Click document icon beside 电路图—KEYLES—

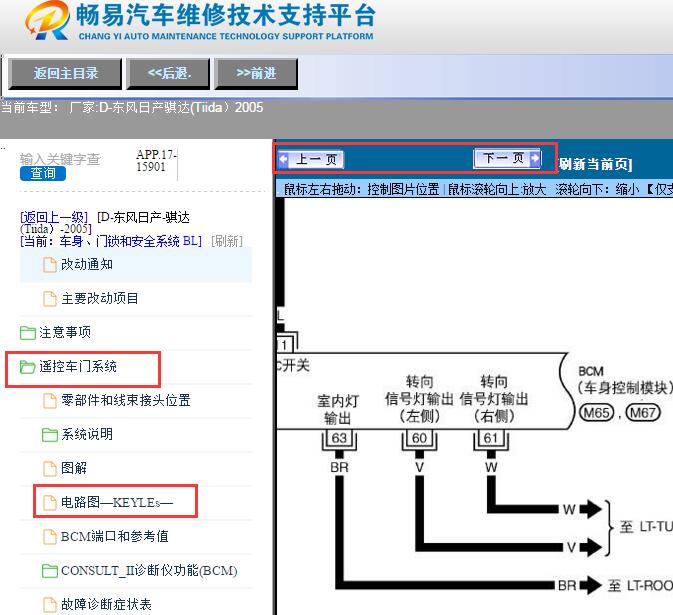click(x=50, y=503)
